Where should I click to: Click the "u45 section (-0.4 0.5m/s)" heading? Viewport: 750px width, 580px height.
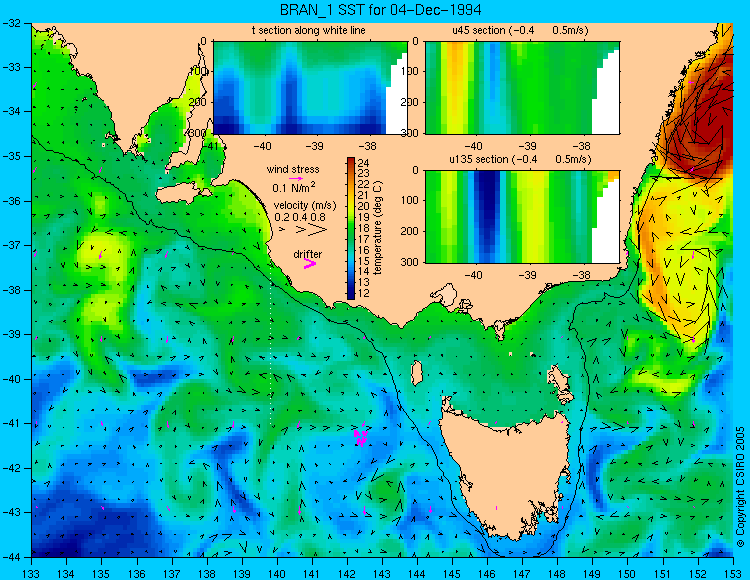(x=520, y=30)
